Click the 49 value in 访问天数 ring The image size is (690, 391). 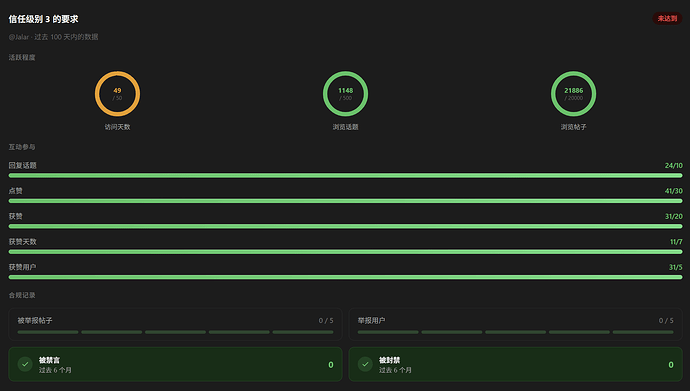click(x=117, y=90)
